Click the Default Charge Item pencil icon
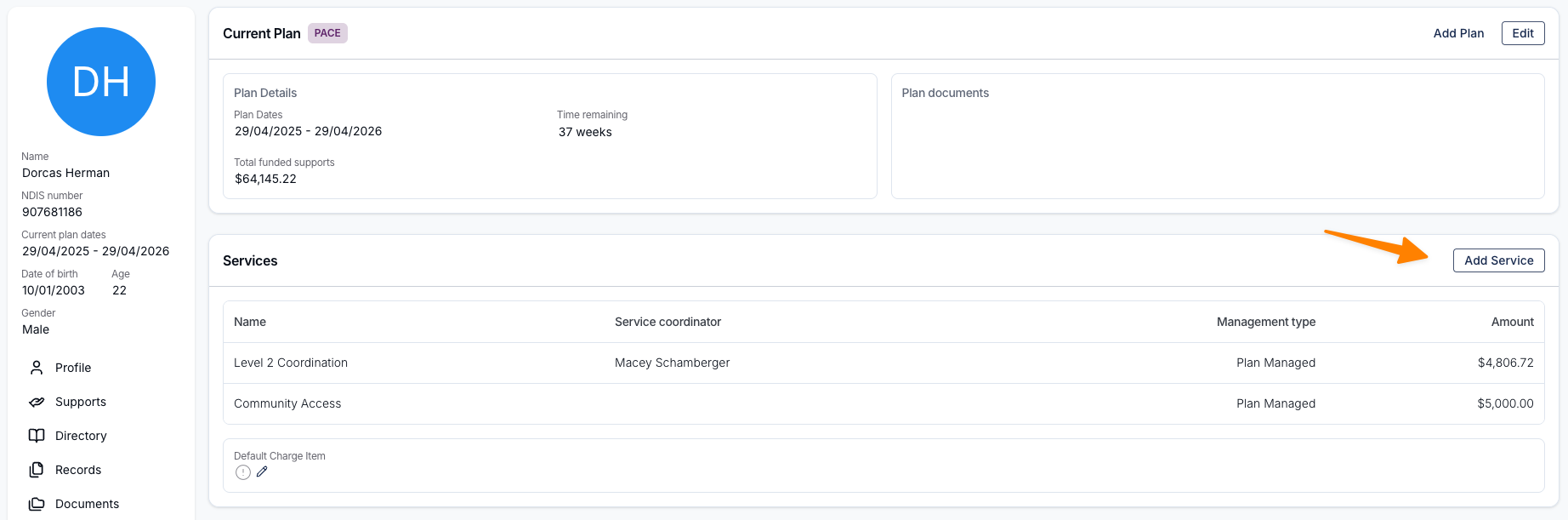The width and height of the screenshot is (1568, 520). click(262, 471)
